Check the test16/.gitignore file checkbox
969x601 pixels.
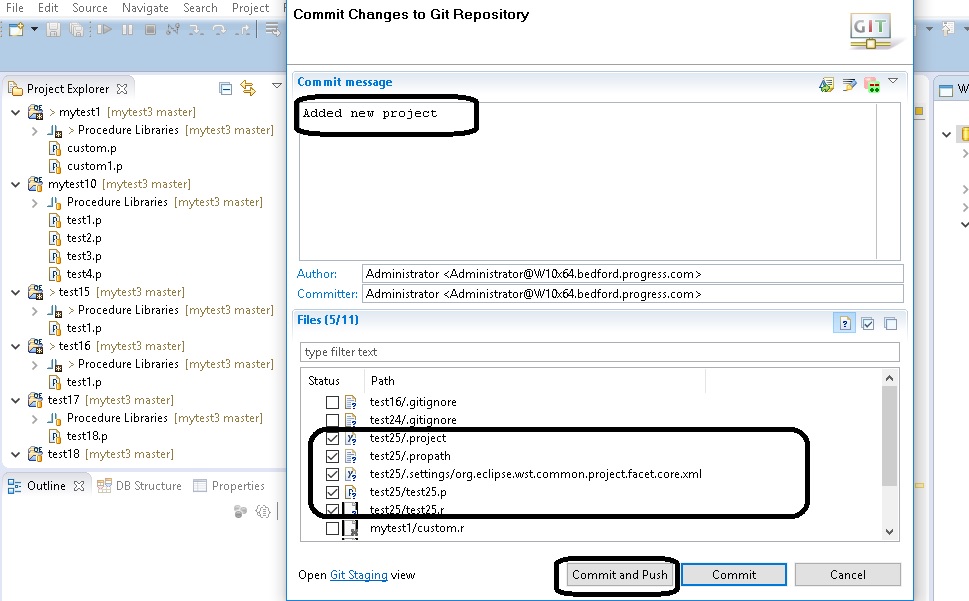[332, 402]
